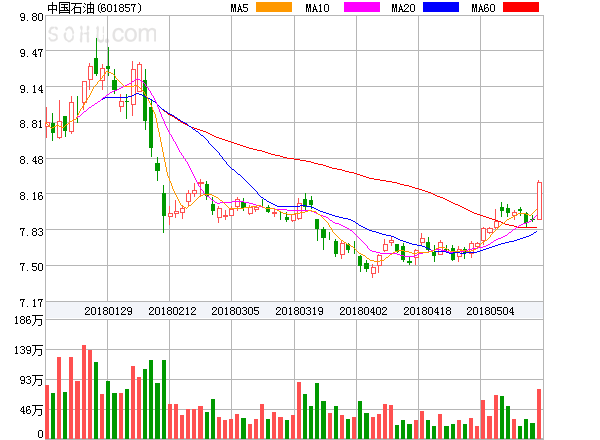Click the 20180402 date label
Image resolution: width=600 pixels, height=440 pixels.
[x=363, y=311]
